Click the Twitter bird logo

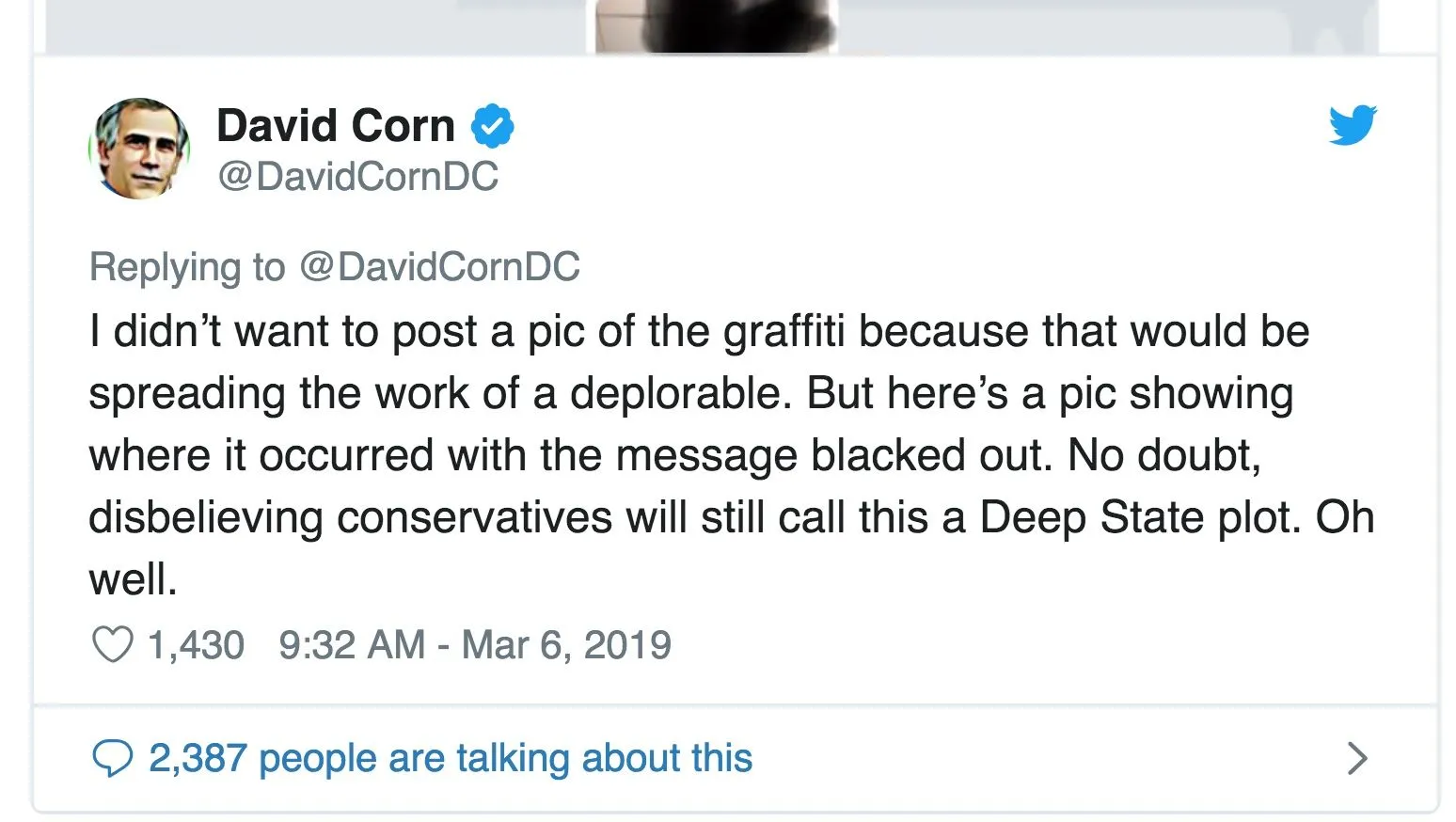[x=1353, y=125]
